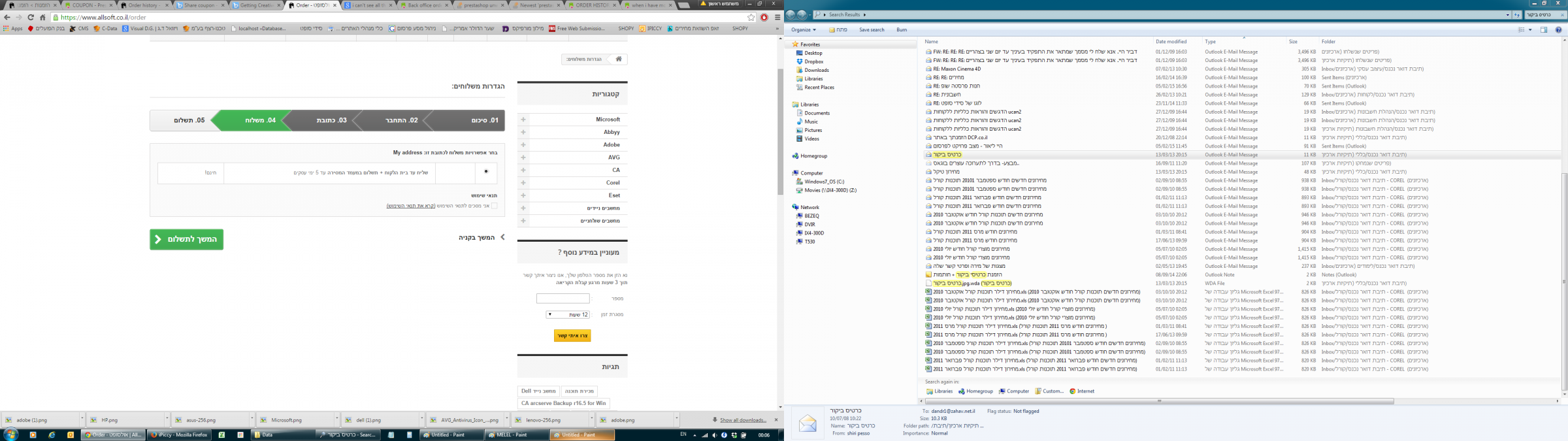Switch to the 'COUPON - Pres' Chrome tab

click(88, 5)
